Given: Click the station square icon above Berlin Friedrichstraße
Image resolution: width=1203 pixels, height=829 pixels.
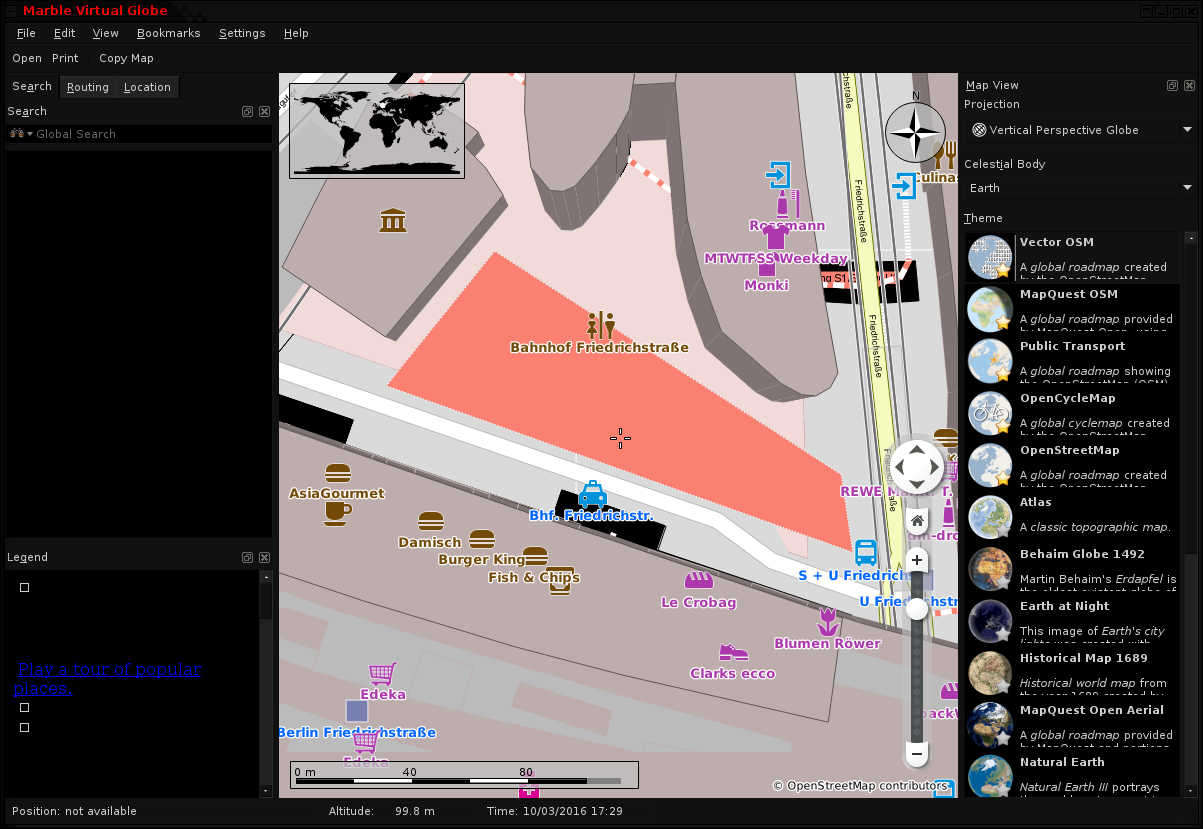Looking at the screenshot, I should tap(357, 711).
